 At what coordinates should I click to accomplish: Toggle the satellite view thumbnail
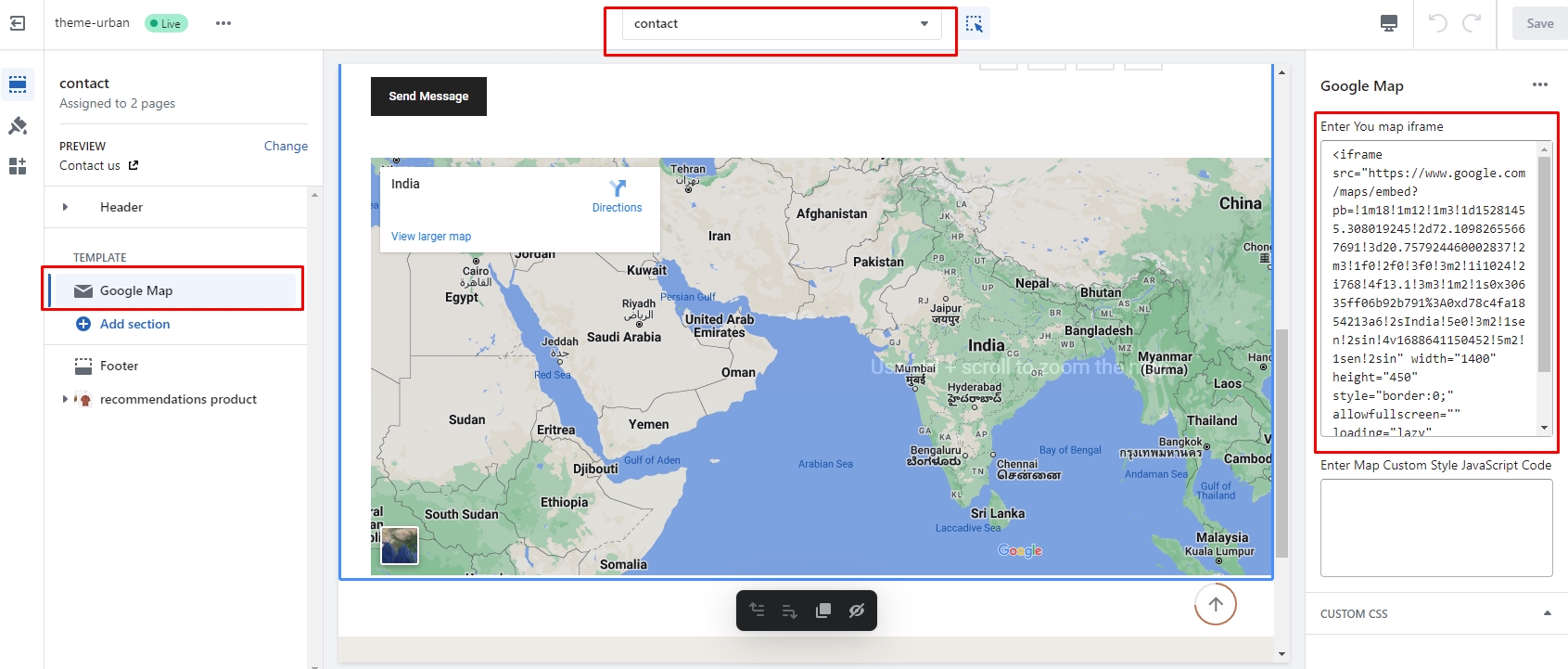400,546
